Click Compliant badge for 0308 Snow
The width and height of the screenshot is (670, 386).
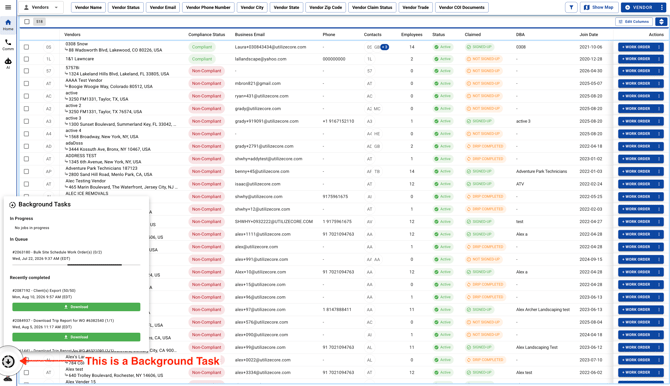pyautogui.click(x=202, y=47)
